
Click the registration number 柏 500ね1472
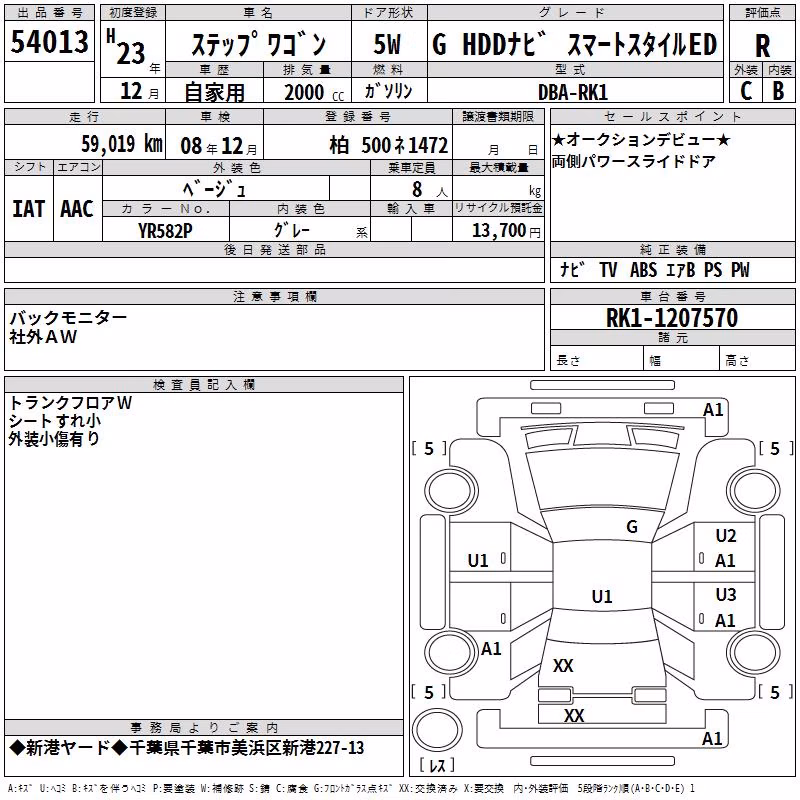click(389, 145)
